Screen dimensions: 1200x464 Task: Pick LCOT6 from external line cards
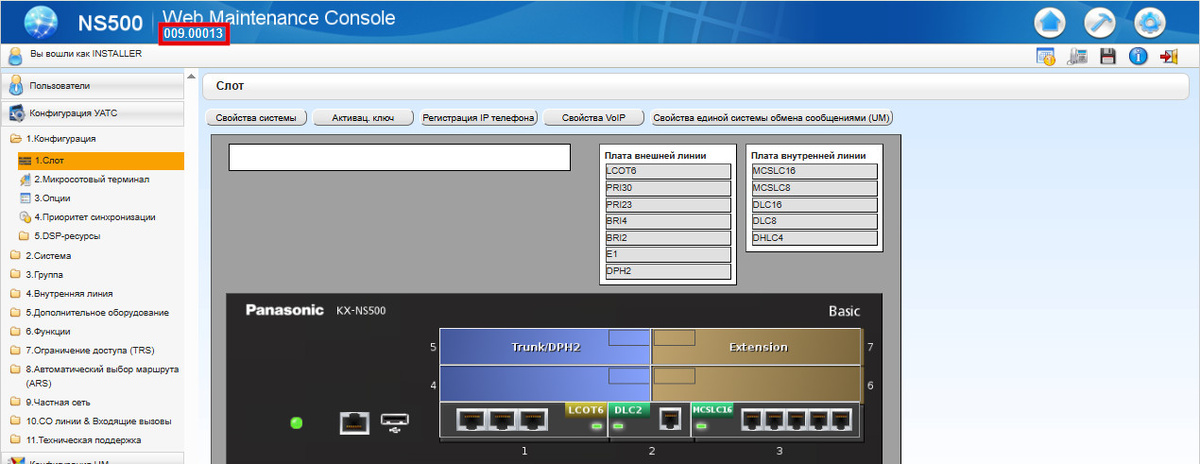pos(668,171)
